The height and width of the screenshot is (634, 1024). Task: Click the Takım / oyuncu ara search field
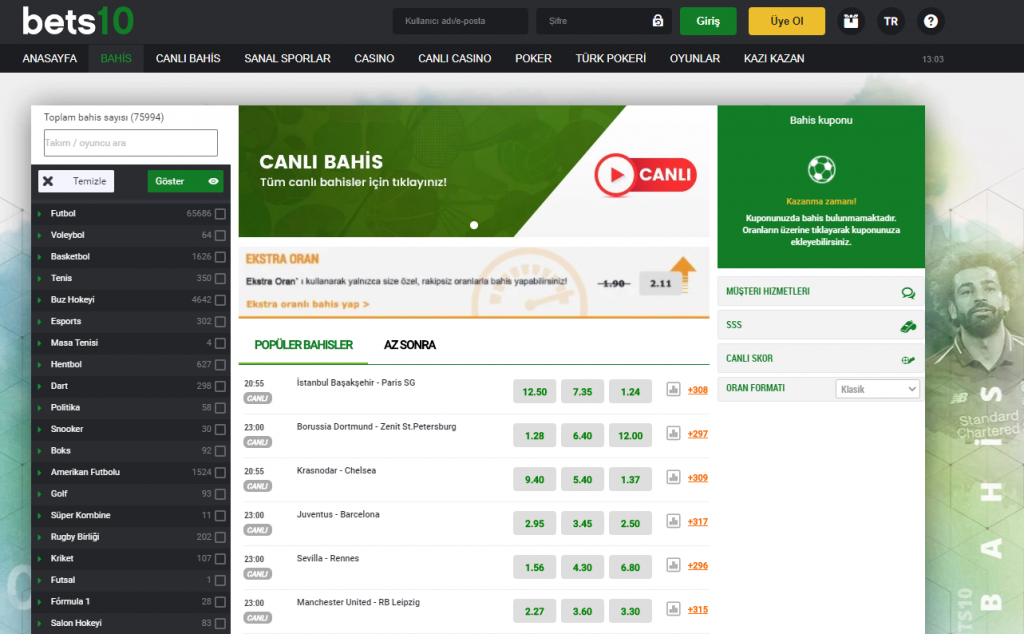(131, 142)
